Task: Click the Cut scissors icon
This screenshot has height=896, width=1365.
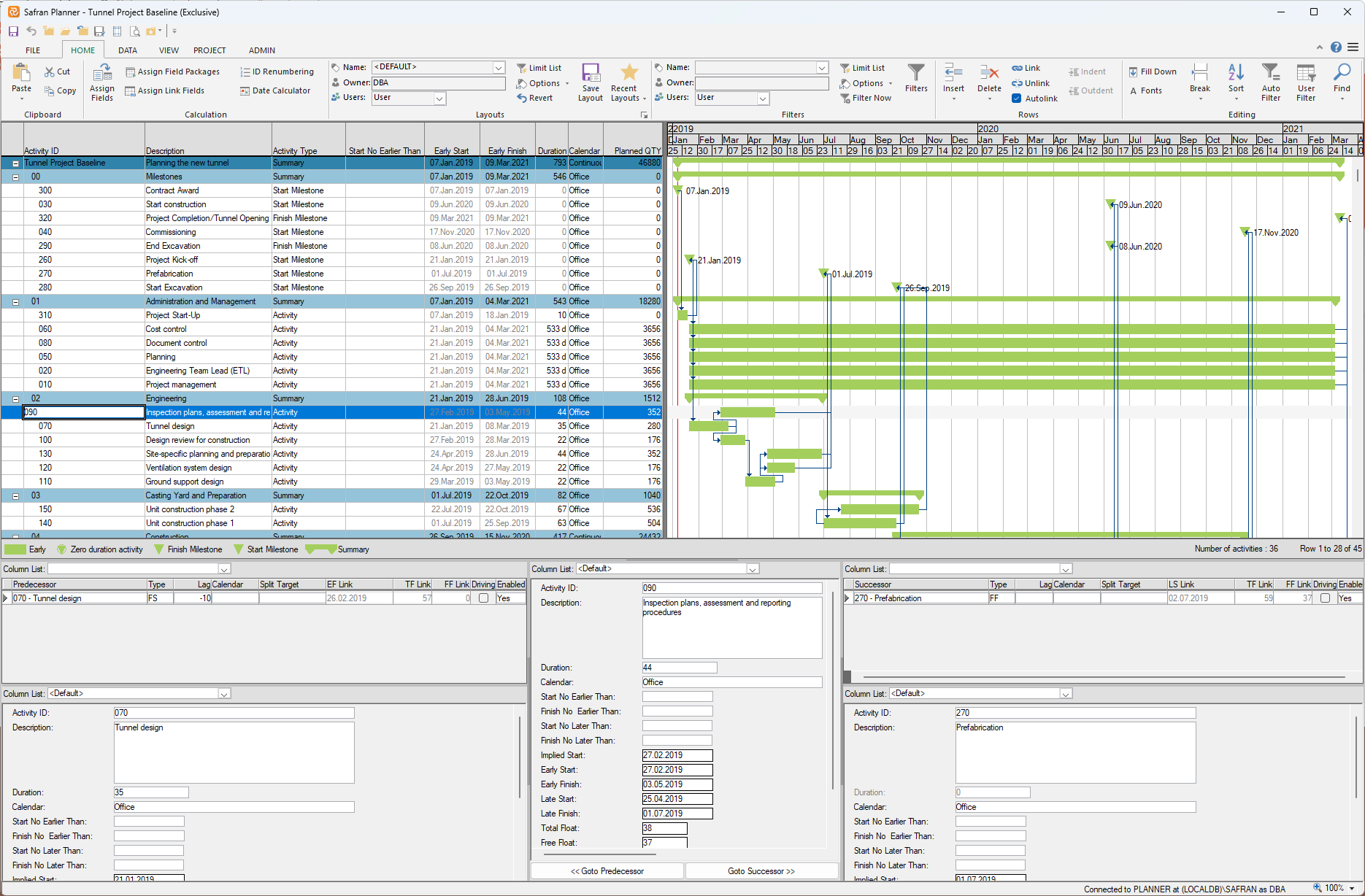Action: [50, 72]
